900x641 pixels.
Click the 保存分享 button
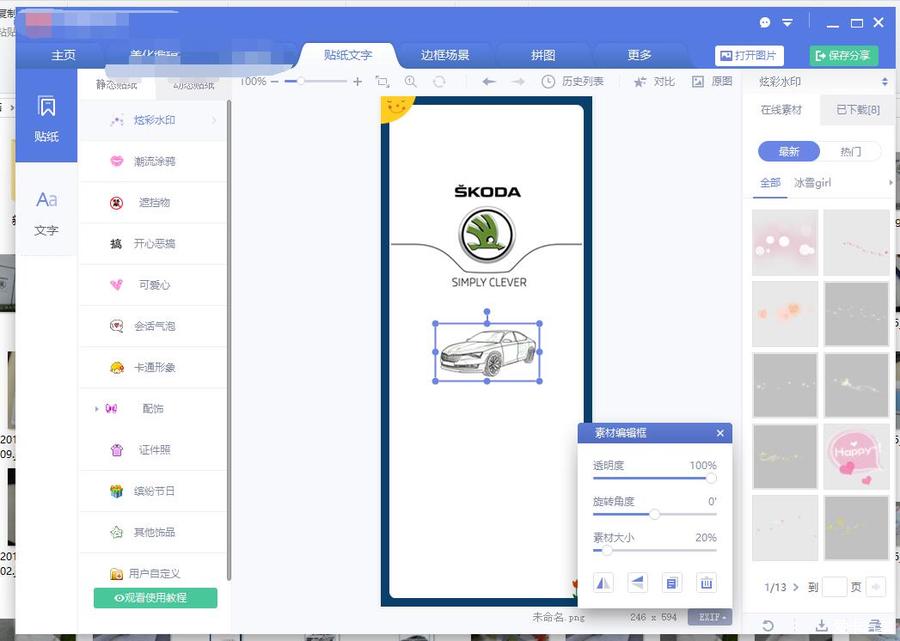tap(844, 56)
